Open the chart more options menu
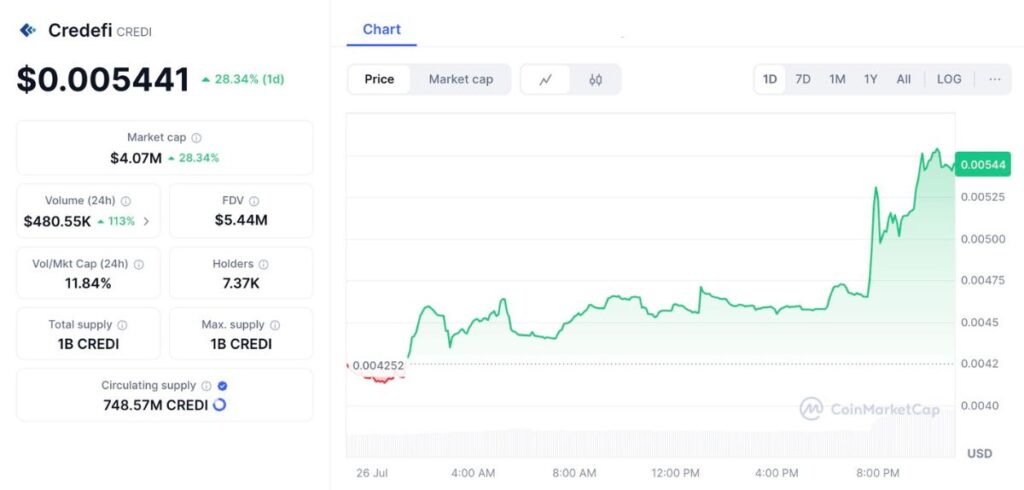The width and height of the screenshot is (1024, 490). (x=995, y=79)
